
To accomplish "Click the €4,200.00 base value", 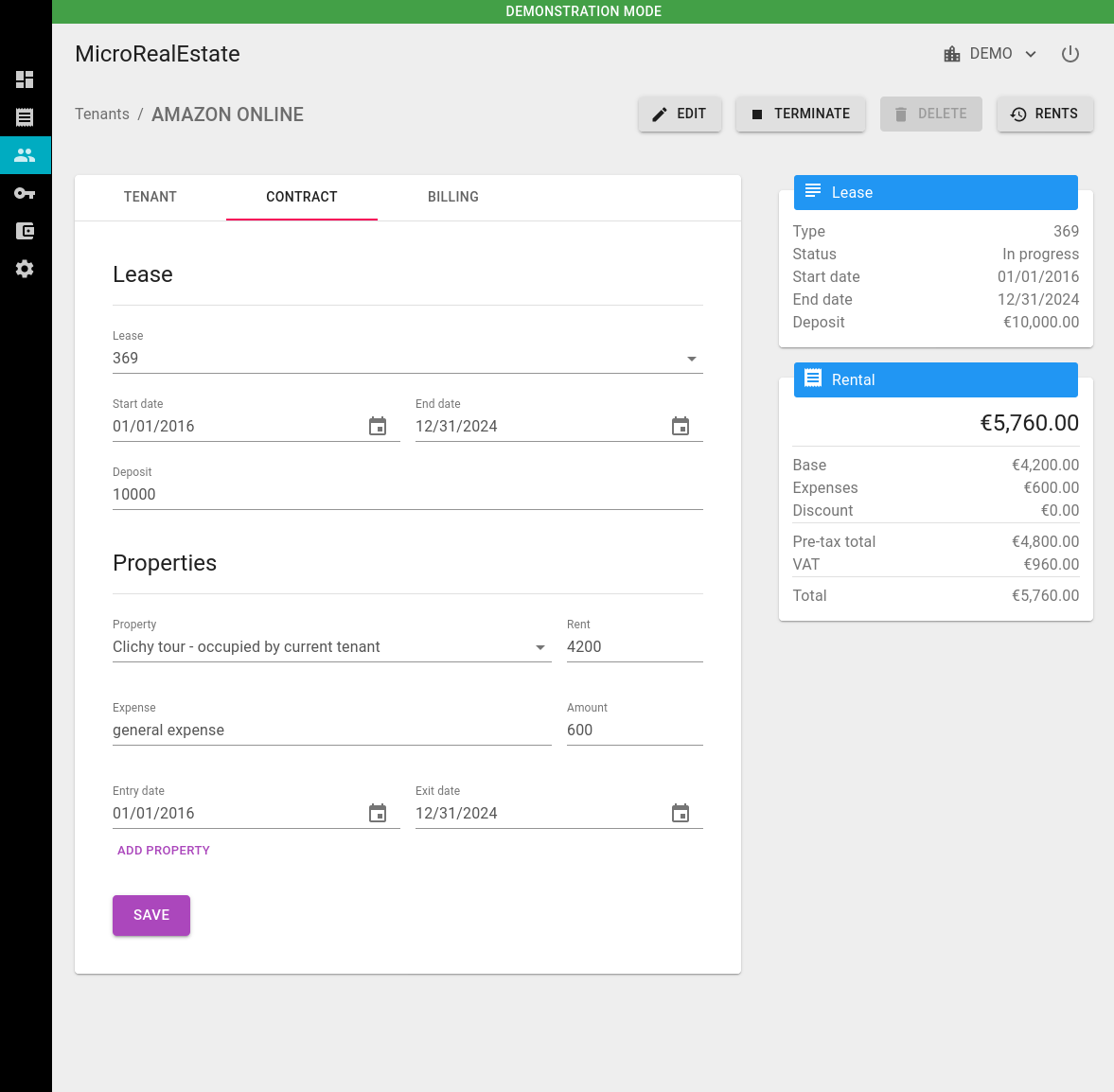I will click(x=1045, y=466).
